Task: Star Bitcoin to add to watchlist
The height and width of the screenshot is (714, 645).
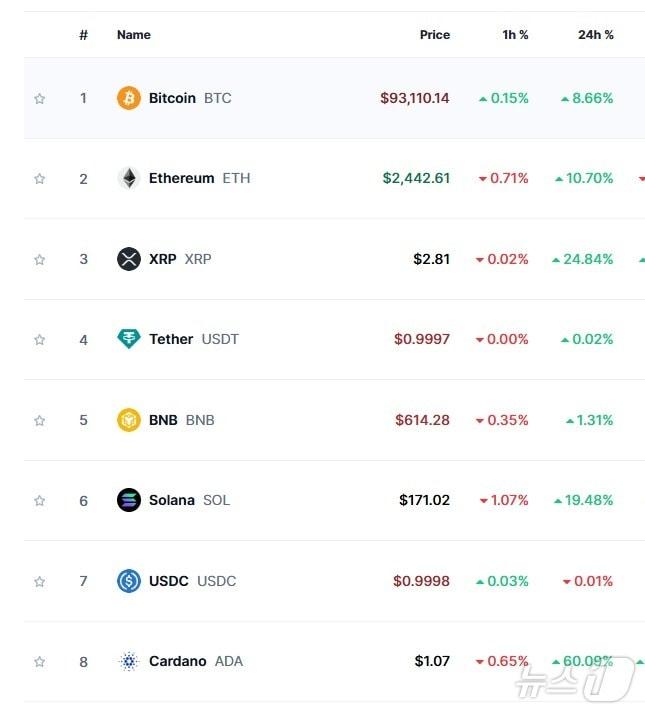Action: (40, 99)
